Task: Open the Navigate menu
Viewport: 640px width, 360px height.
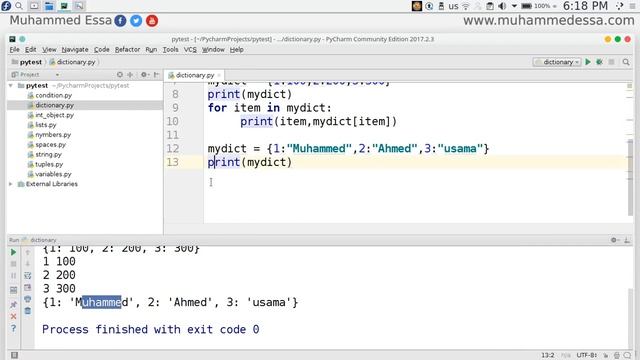Action: click(x=75, y=49)
